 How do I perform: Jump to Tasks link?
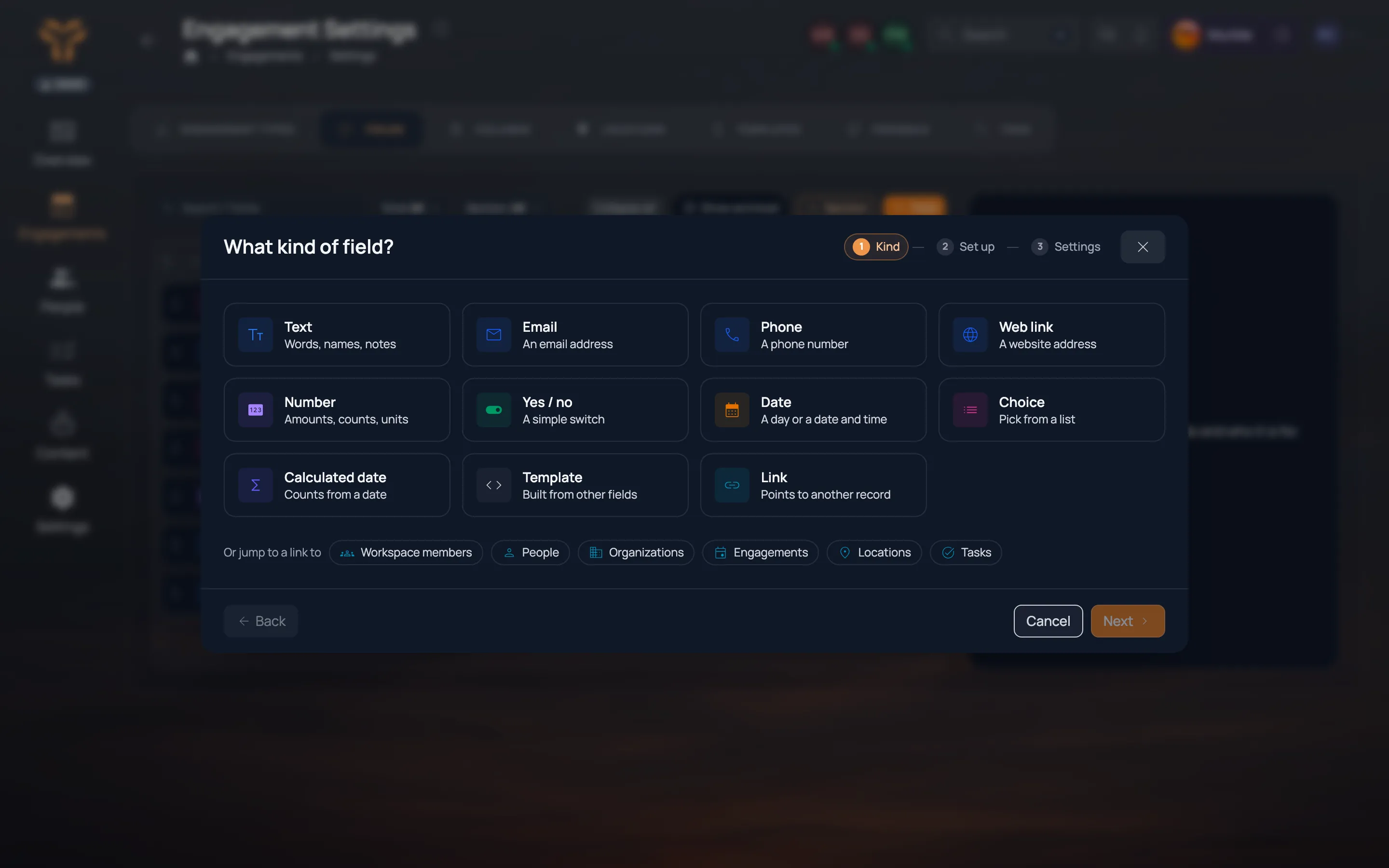tap(966, 552)
